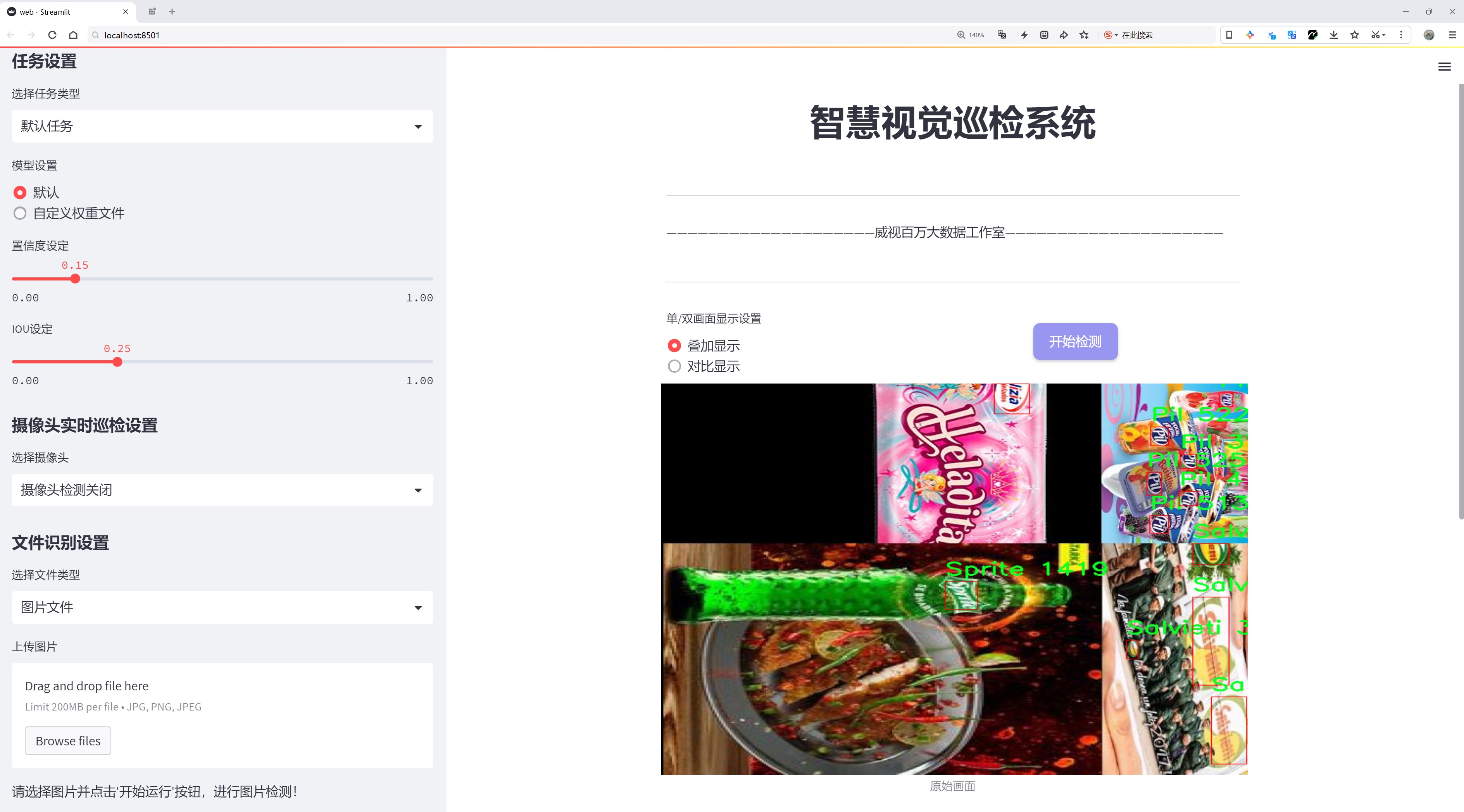Viewport: 1464px width, 812px height.
Task: Click the Limit 200MB per file hint
Action: coord(113,707)
